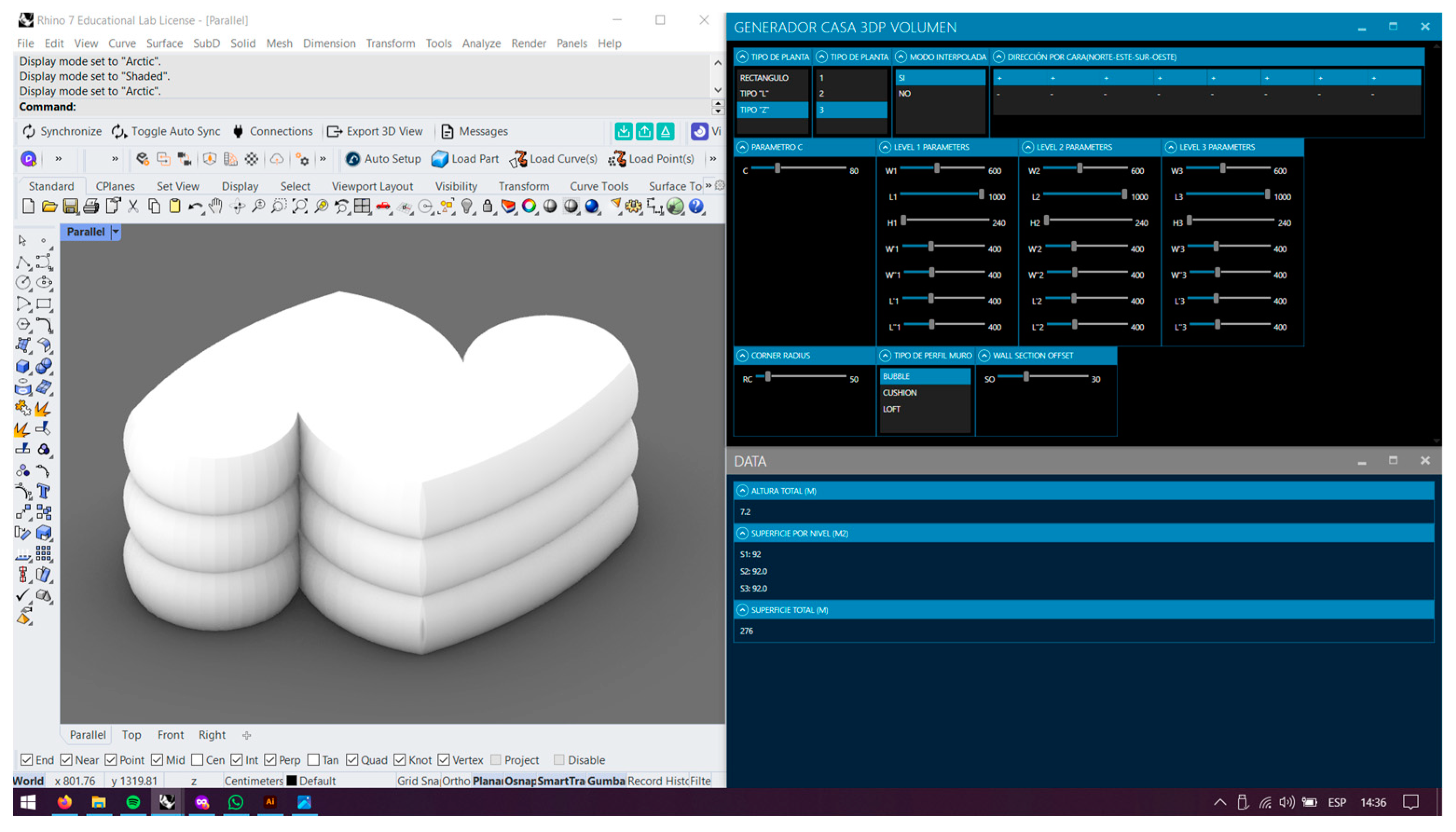1456x832 pixels.
Task: Click the RC corner radius slider
Action: tap(768, 376)
